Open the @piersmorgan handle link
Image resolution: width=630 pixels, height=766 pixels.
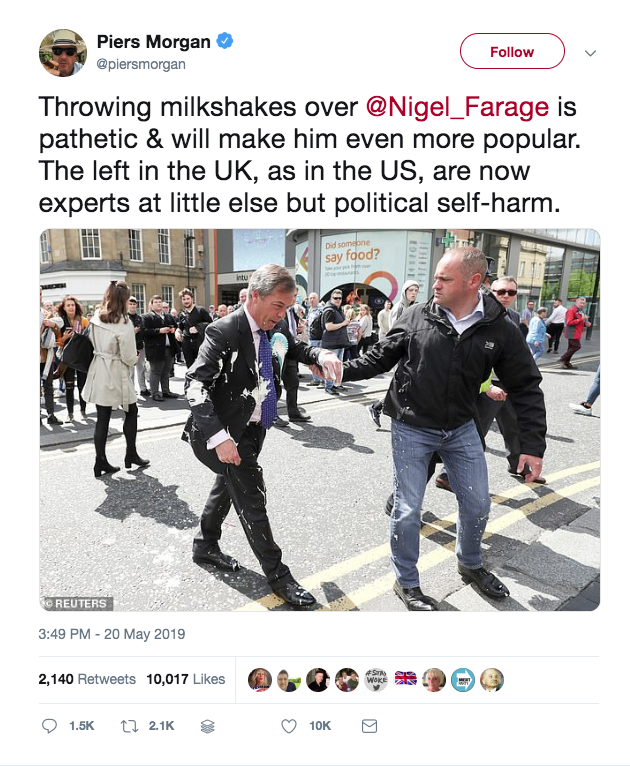(x=140, y=64)
